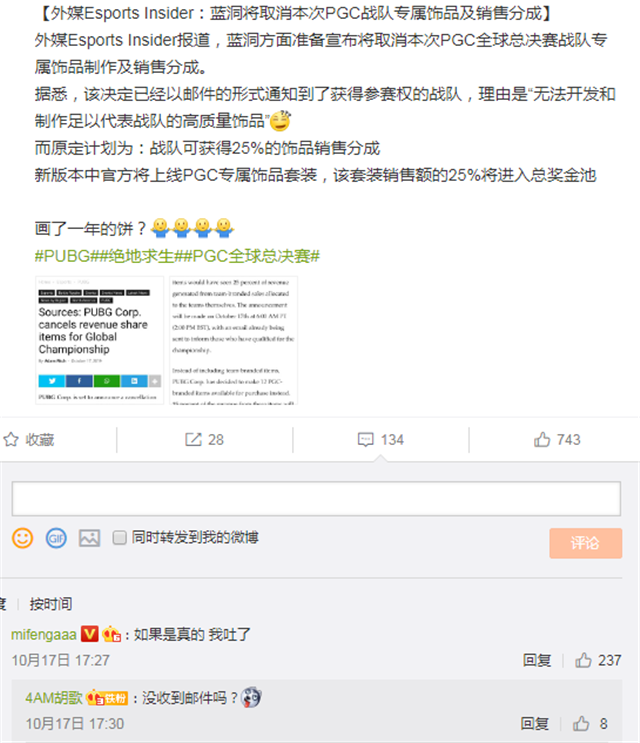Focus the comment text input box
Viewport: 640px width, 743px height.
coord(316,498)
